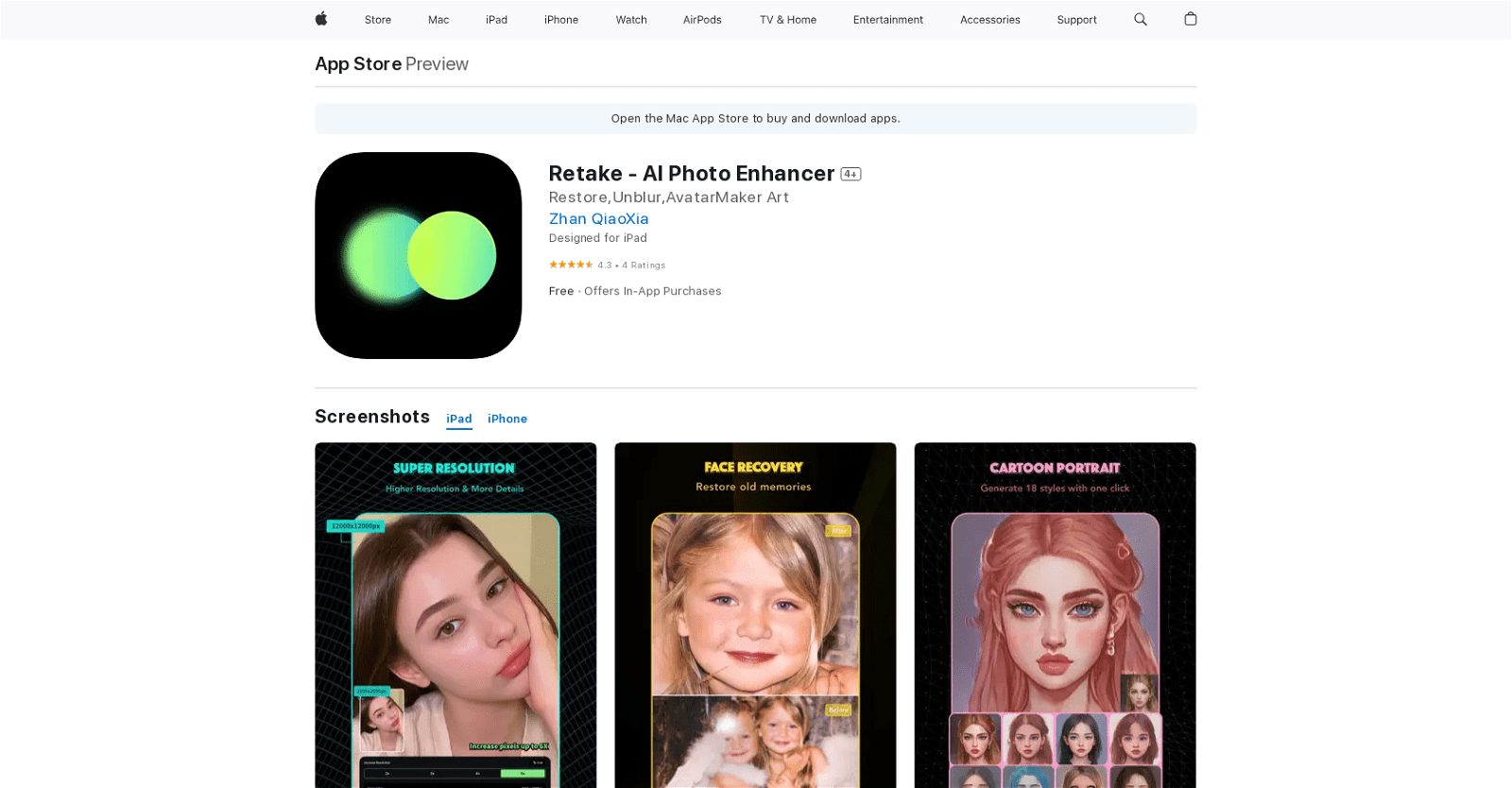
Task: View the Super Resolution screenshot
Action: (455, 614)
